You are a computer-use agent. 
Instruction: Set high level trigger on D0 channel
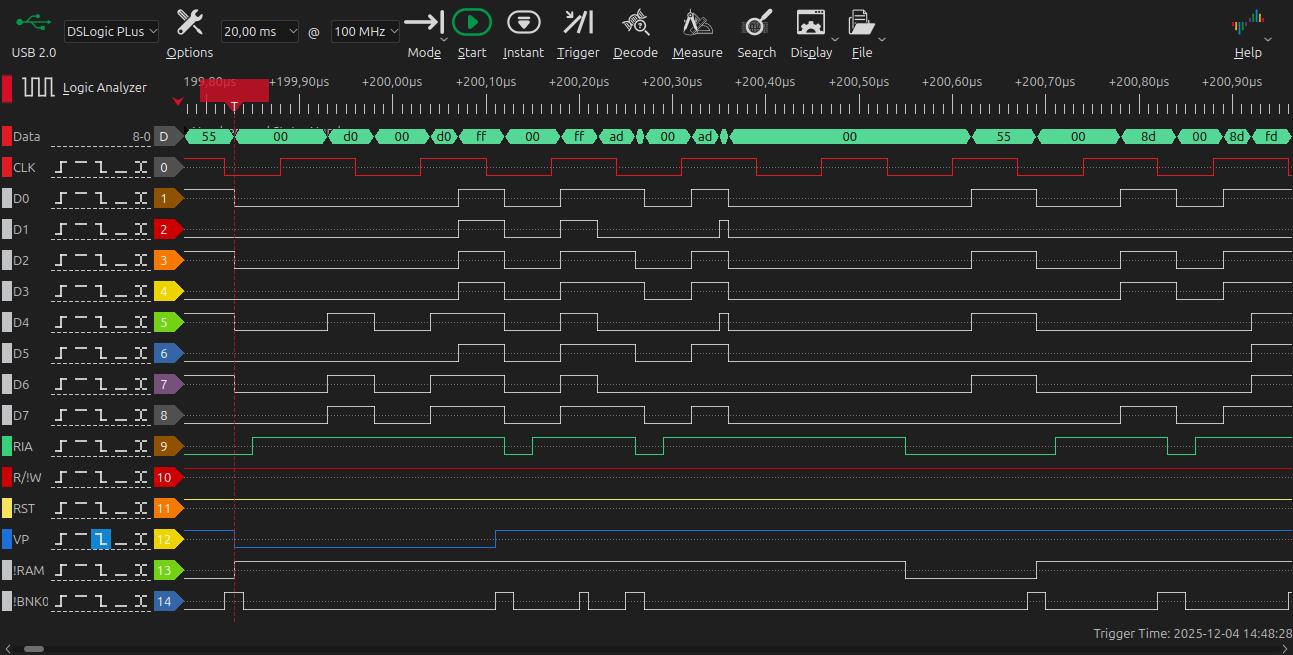pos(81,199)
